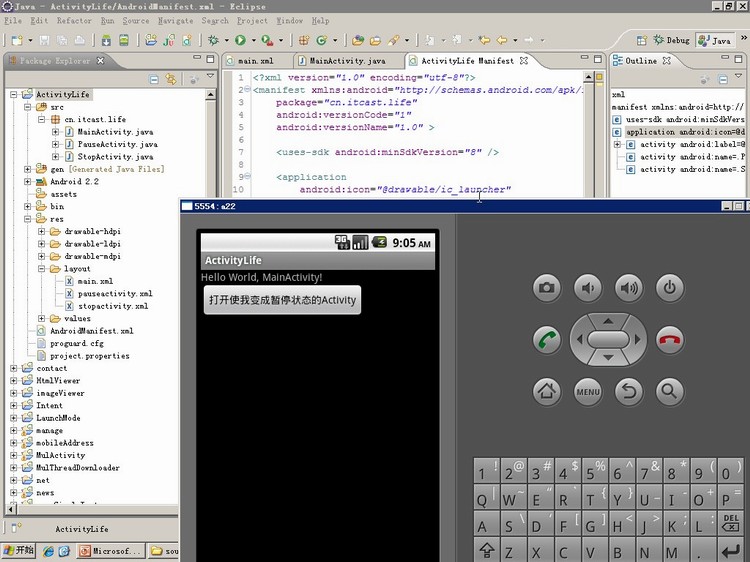This screenshot has height=562, width=750.
Task: Click the D-pad left arrow
Action: (x=579, y=340)
